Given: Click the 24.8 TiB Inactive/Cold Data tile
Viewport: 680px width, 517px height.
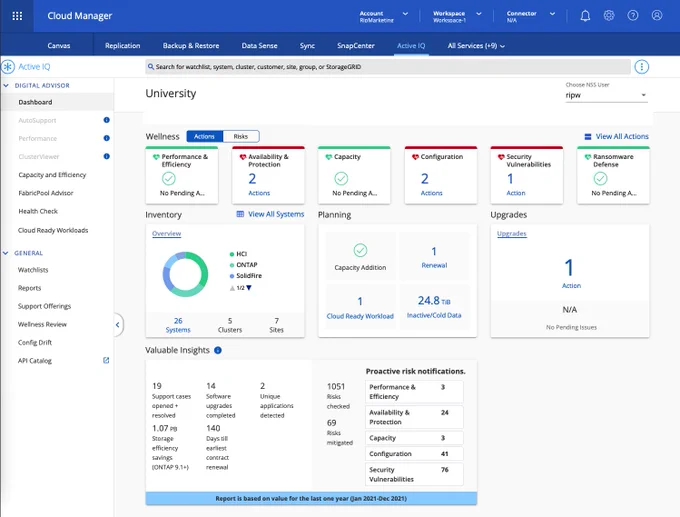Looking at the screenshot, I should (434, 307).
